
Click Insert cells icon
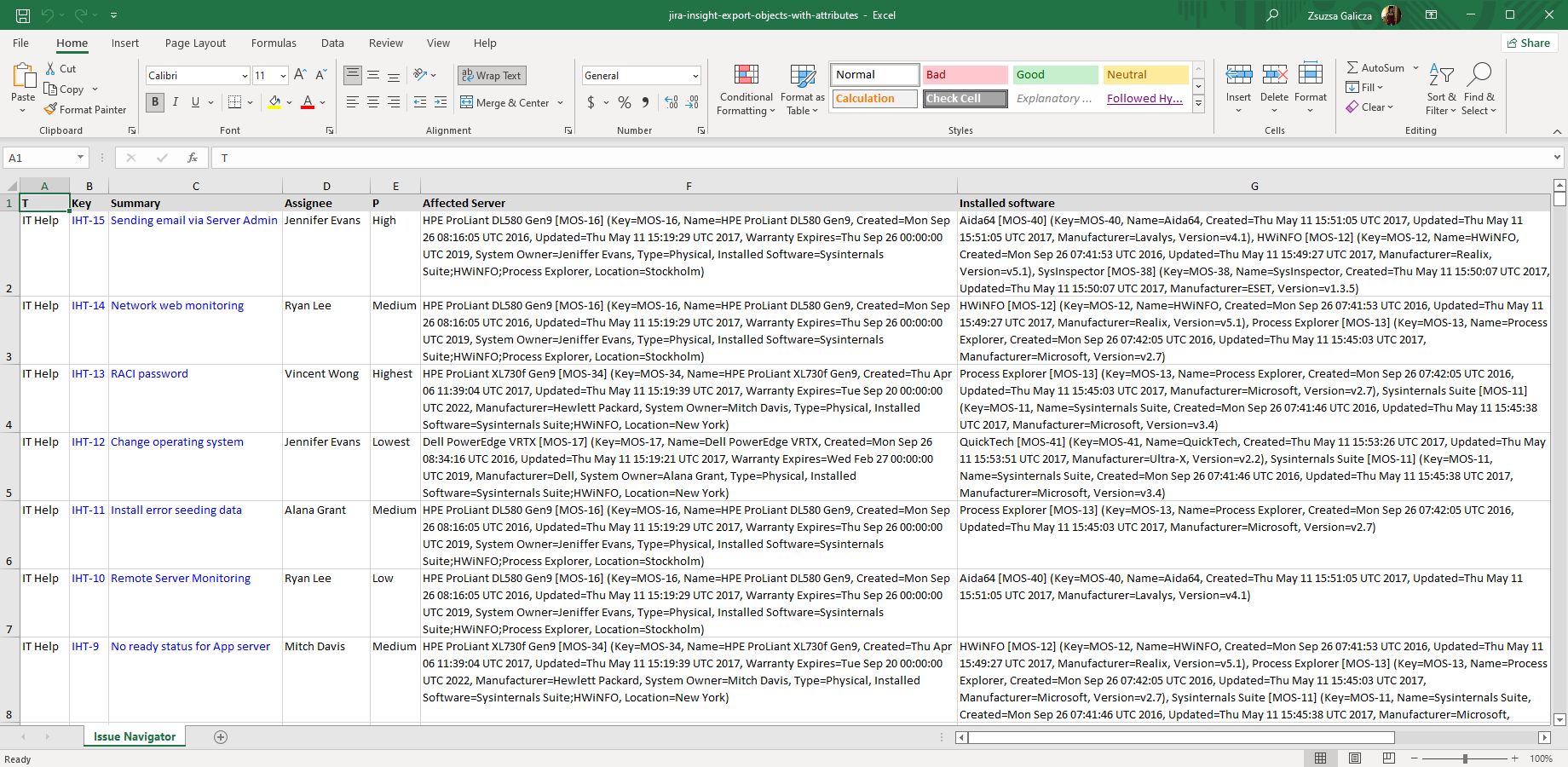pos(1238,74)
